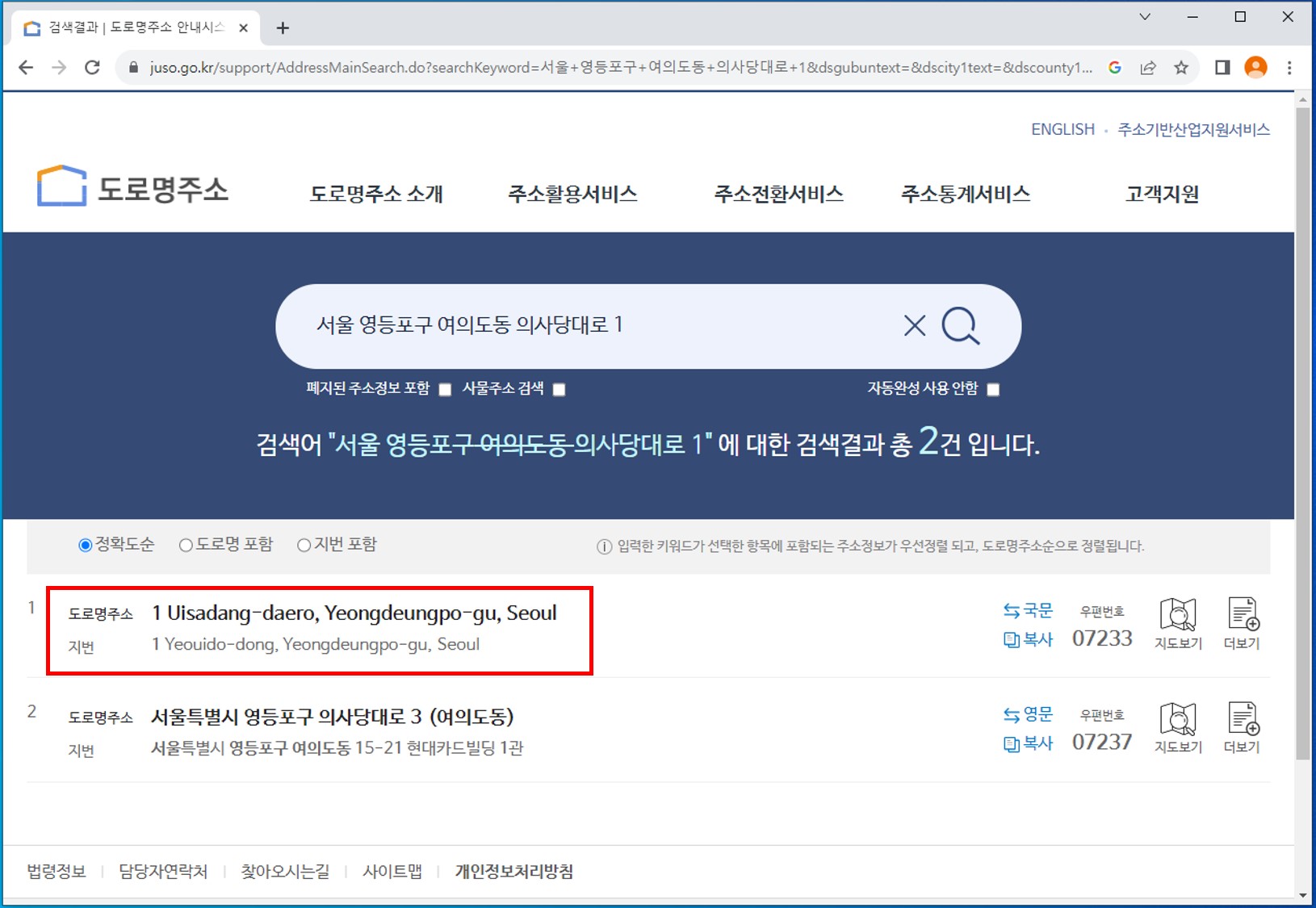Go forward in browser

tap(59, 68)
